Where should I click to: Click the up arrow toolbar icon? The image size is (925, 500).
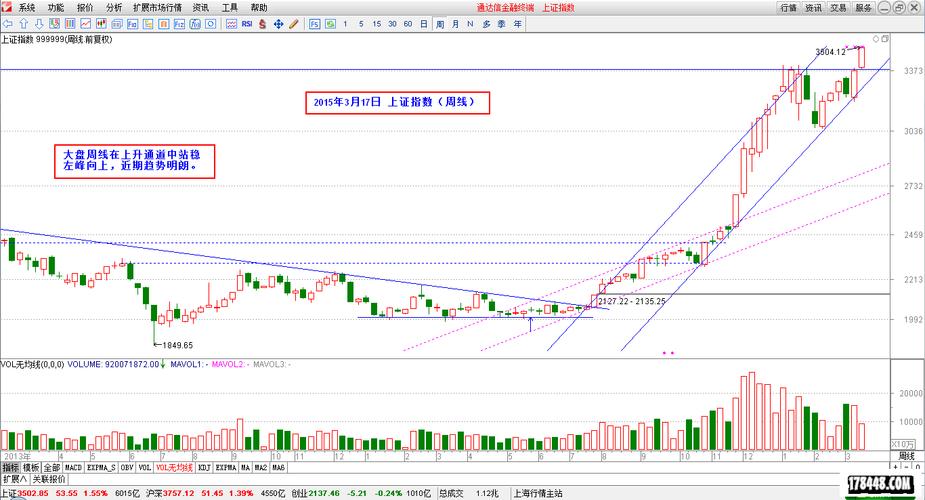point(24,24)
